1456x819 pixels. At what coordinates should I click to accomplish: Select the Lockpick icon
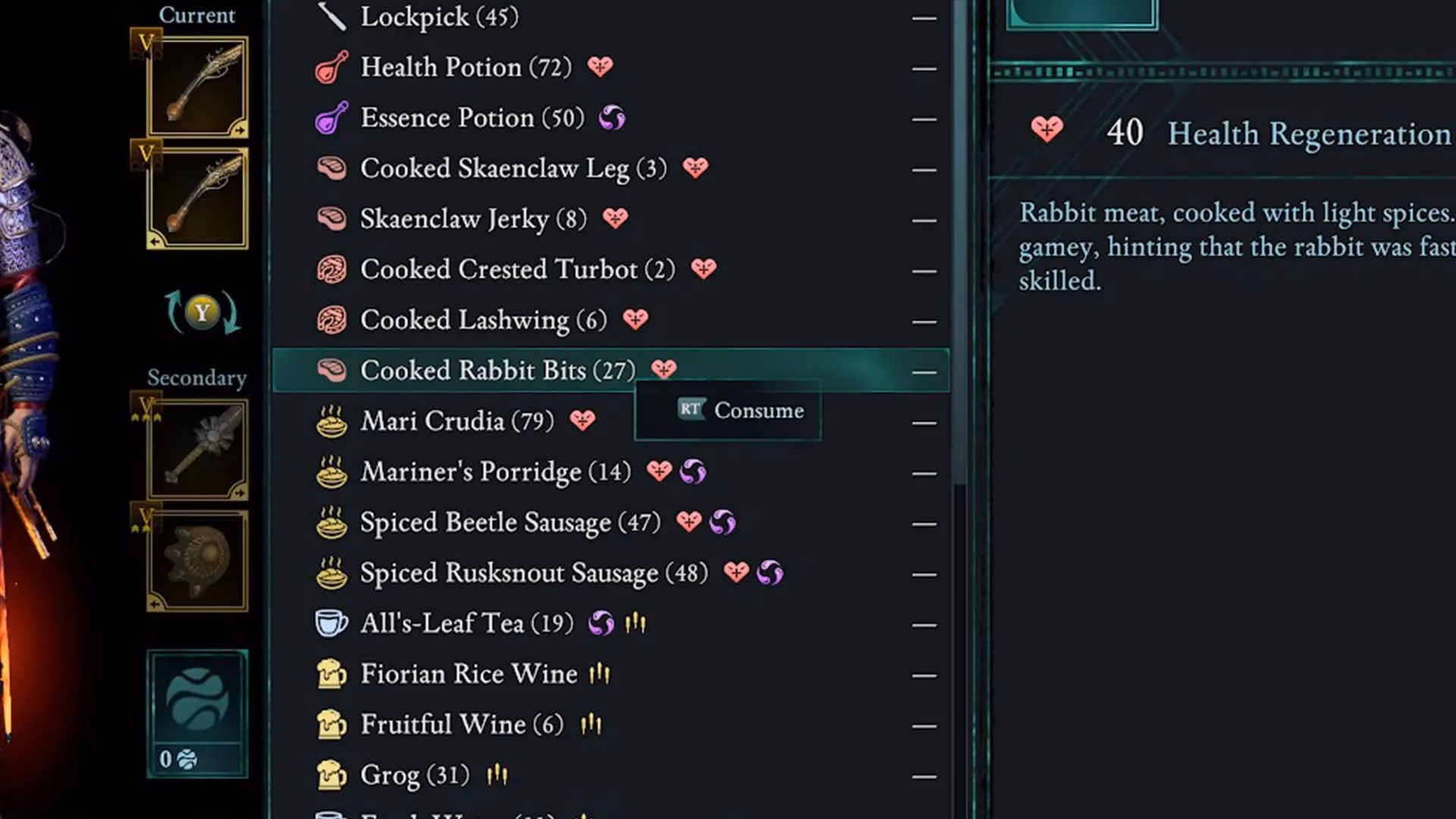pyautogui.click(x=331, y=17)
